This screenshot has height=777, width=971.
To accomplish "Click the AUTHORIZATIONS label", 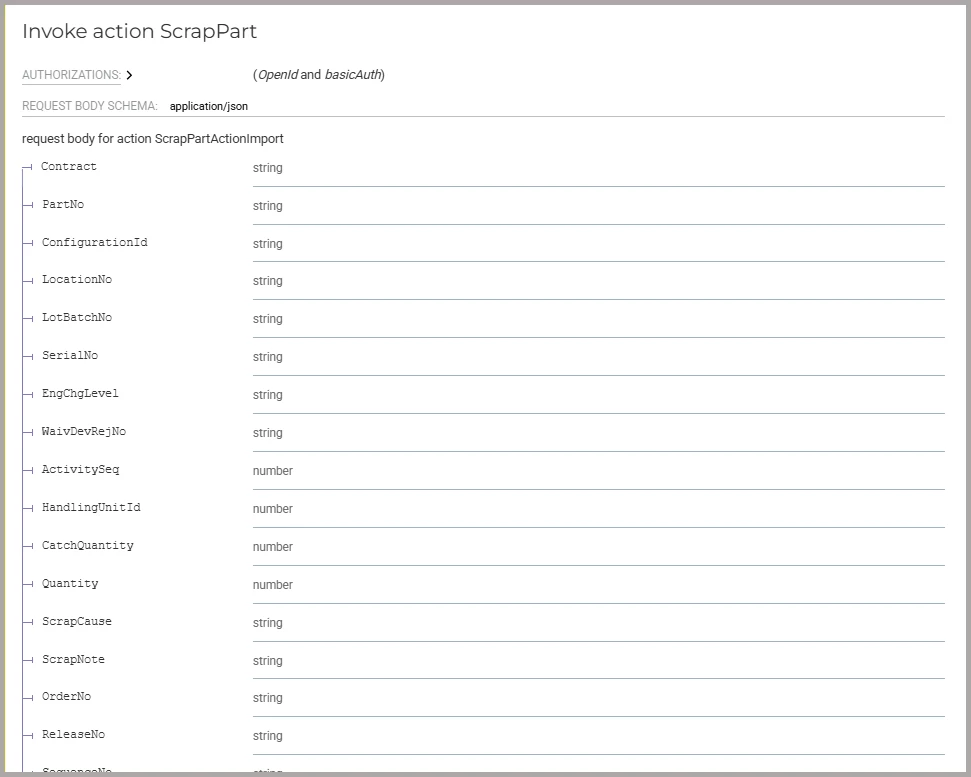I will pos(71,75).
